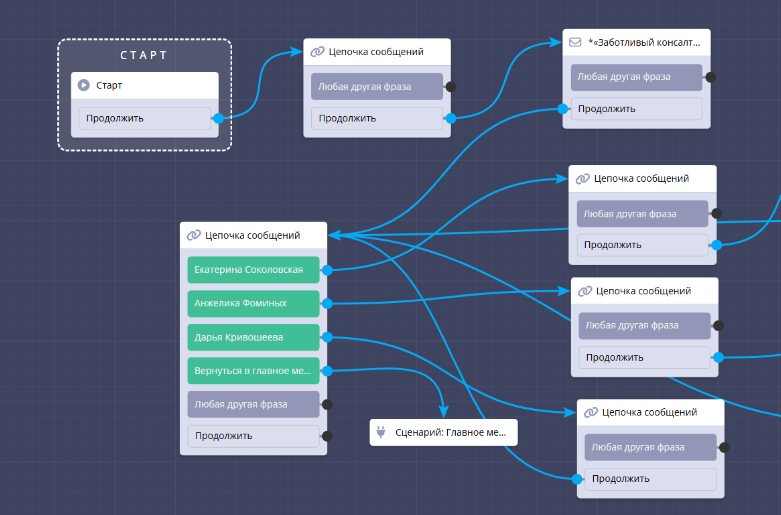Click the blue connector dot of Старт's Продолжить
This screenshot has width=781, height=515.
pyautogui.click(x=218, y=118)
